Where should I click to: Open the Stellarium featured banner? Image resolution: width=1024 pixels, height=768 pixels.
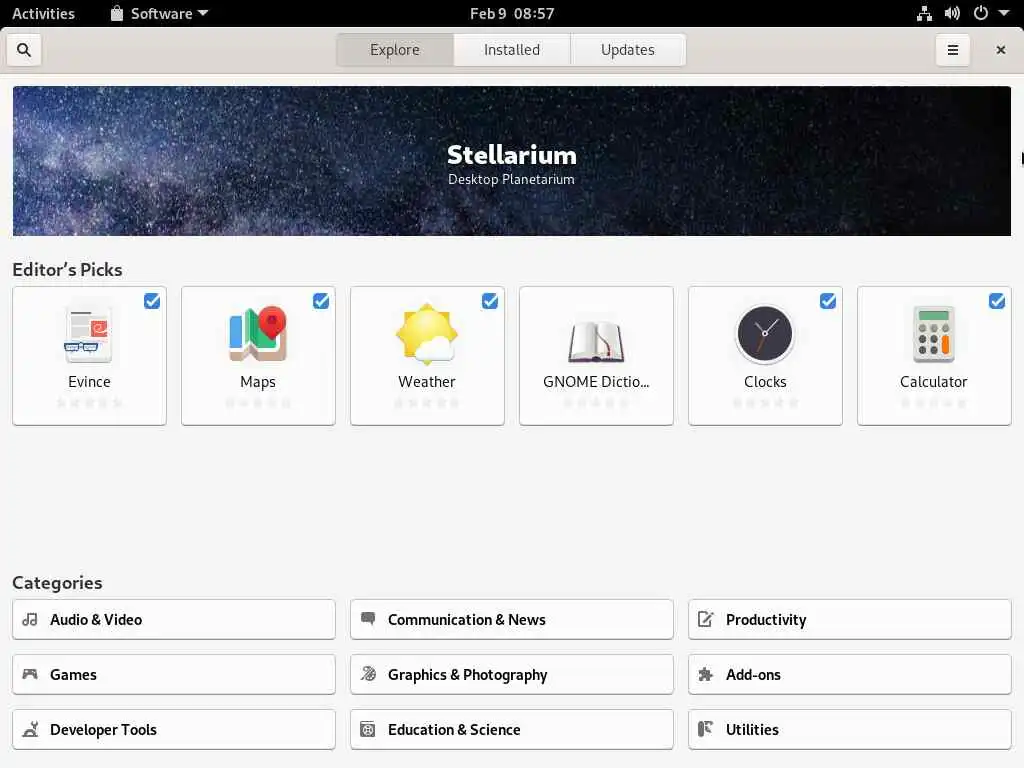[511, 161]
